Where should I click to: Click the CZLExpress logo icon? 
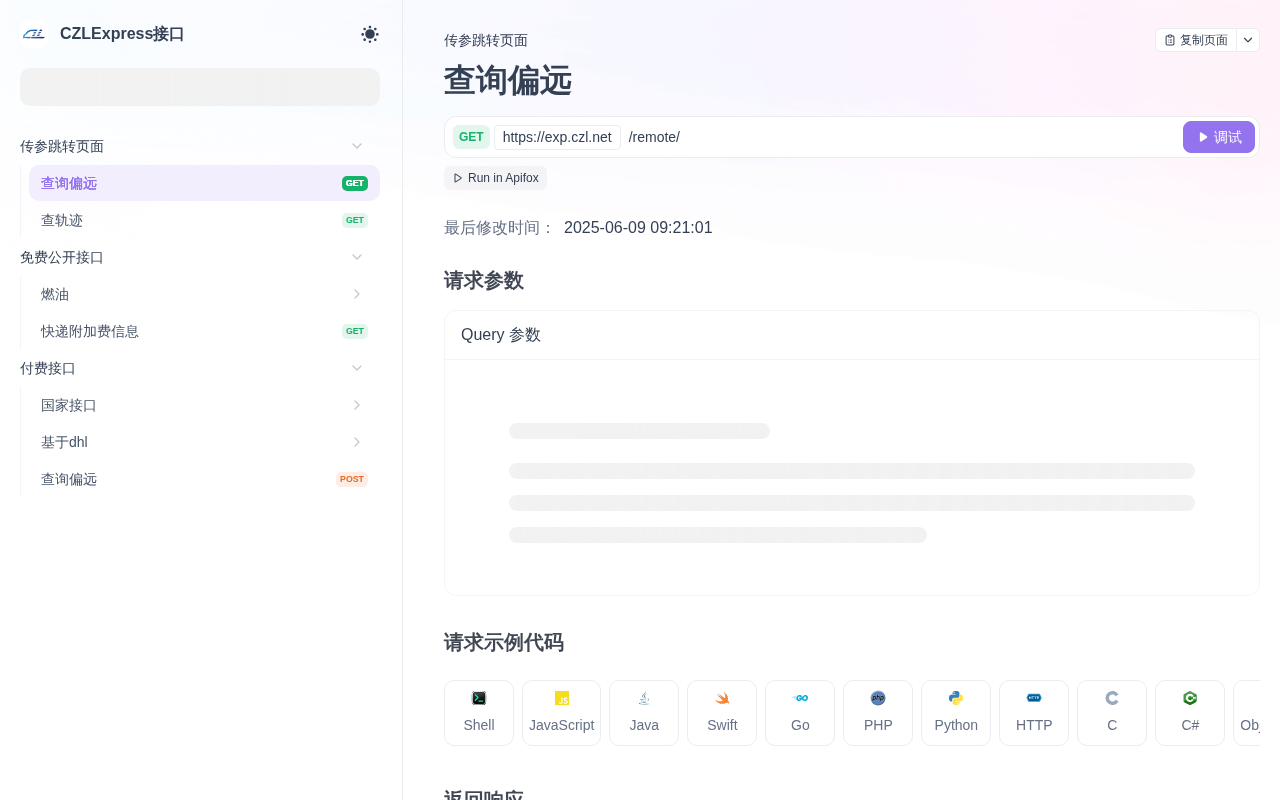point(34,34)
